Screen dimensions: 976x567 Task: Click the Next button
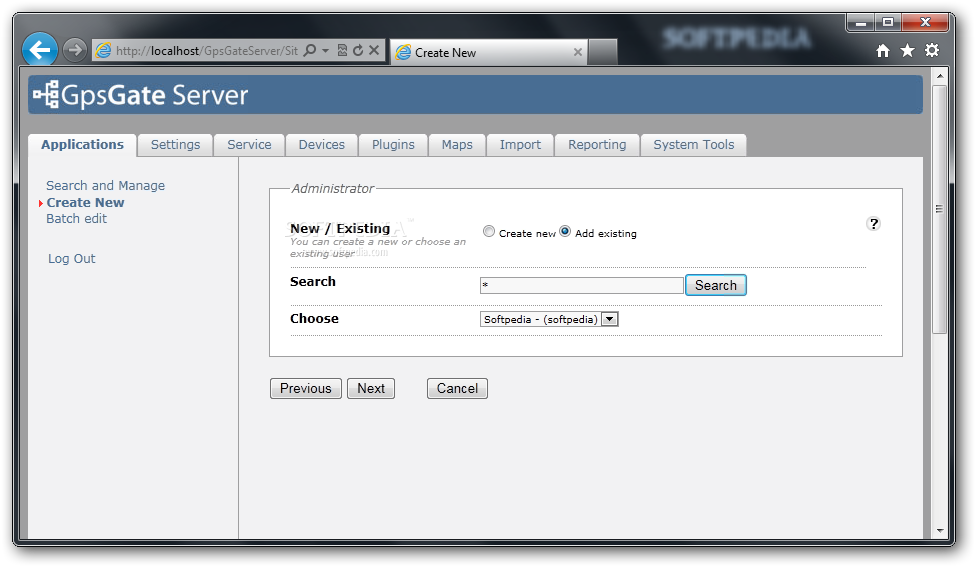click(x=371, y=388)
